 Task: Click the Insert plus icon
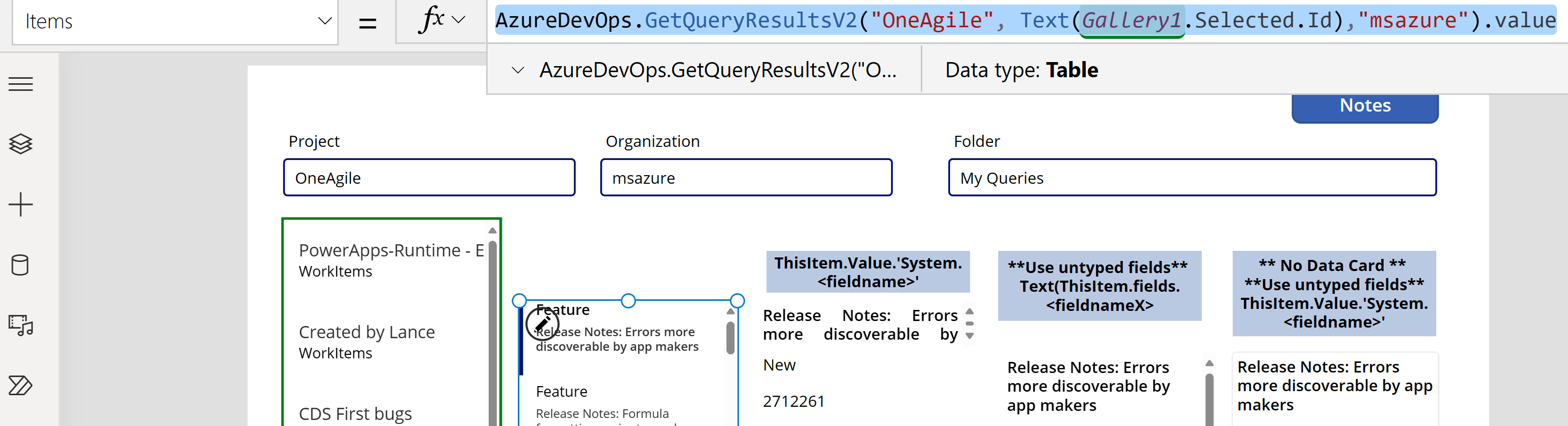pyautogui.click(x=21, y=204)
